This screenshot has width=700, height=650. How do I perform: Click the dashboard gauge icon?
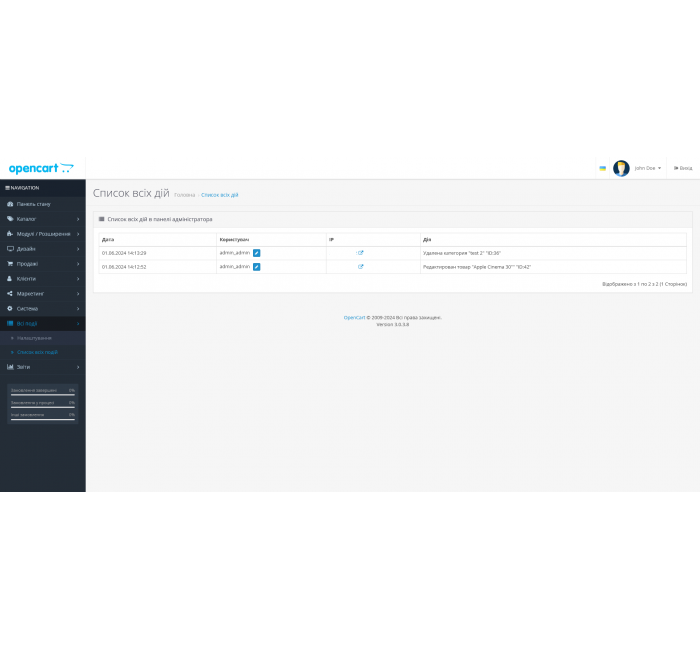pyautogui.click(x=10, y=204)
